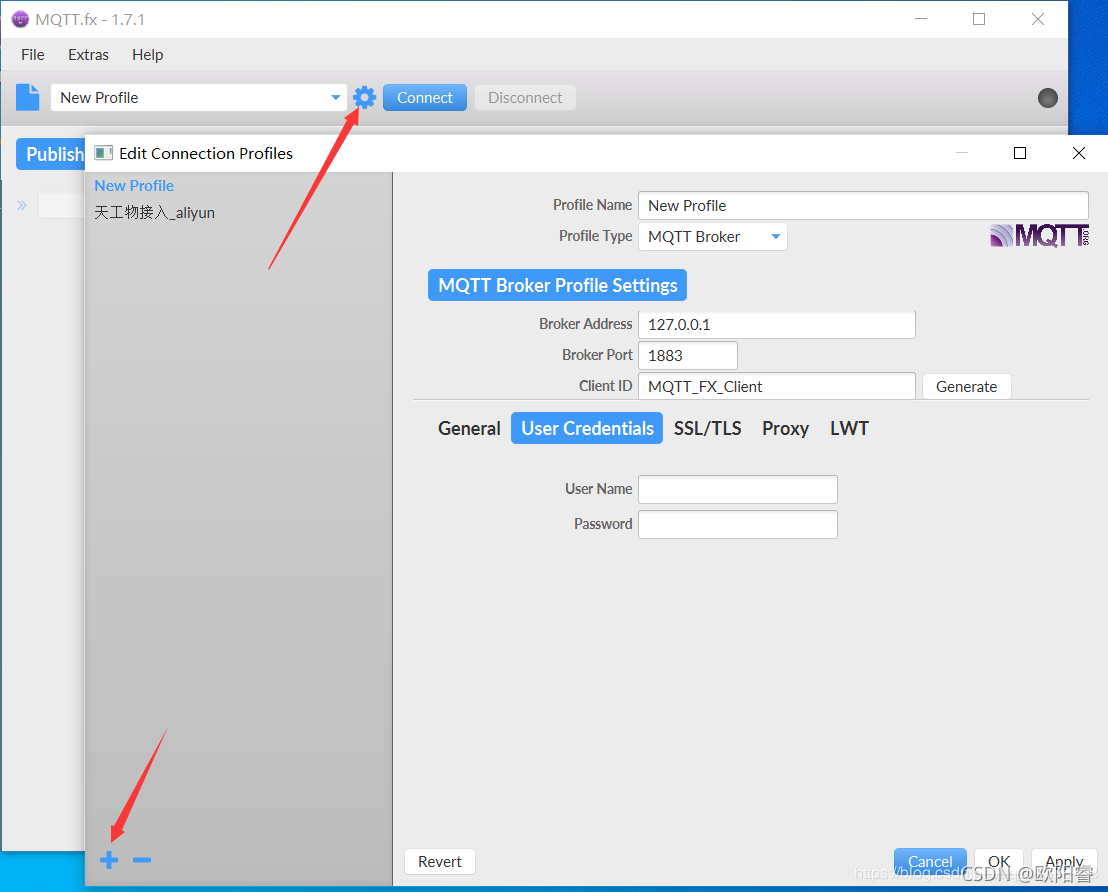The height and width of the screenshot is (892, 1108).
Task: Open the File menu
Action: pyautogui.click(x=33, y=54)
